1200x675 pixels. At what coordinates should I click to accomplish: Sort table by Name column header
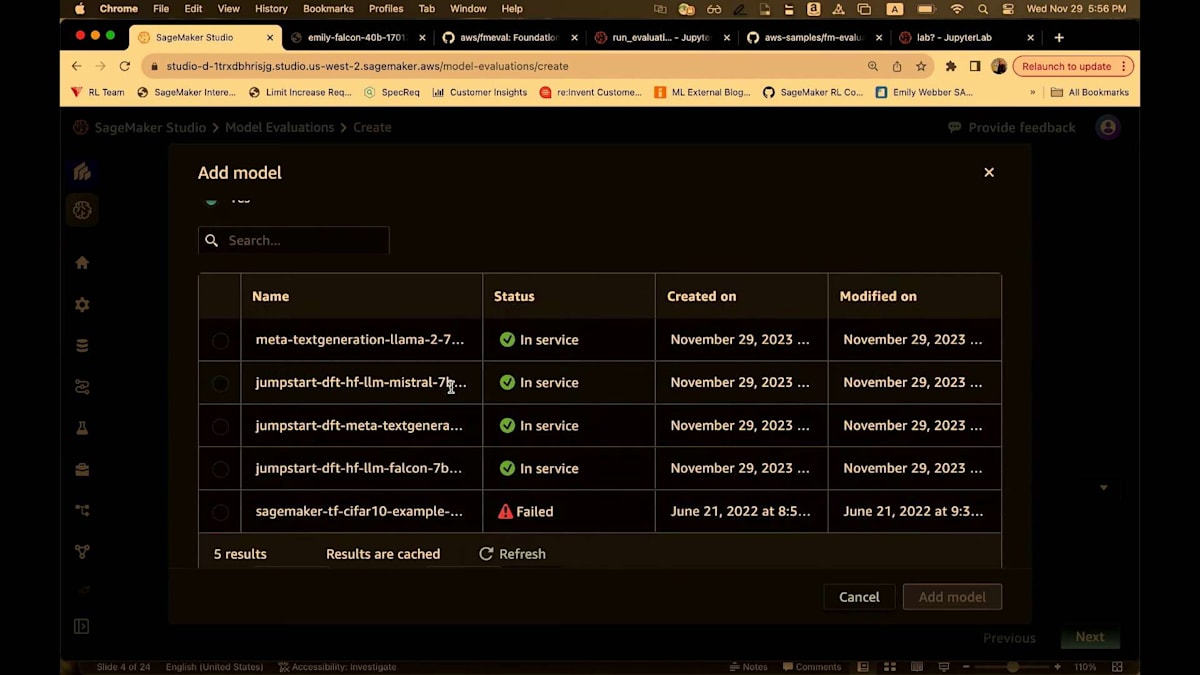[270, 296]
